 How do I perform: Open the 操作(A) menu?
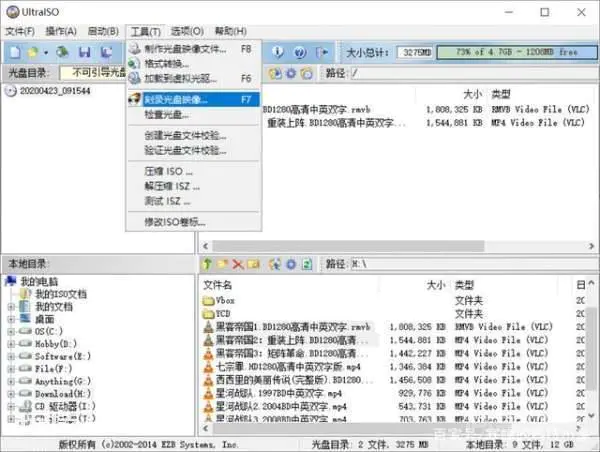point(61,31)
